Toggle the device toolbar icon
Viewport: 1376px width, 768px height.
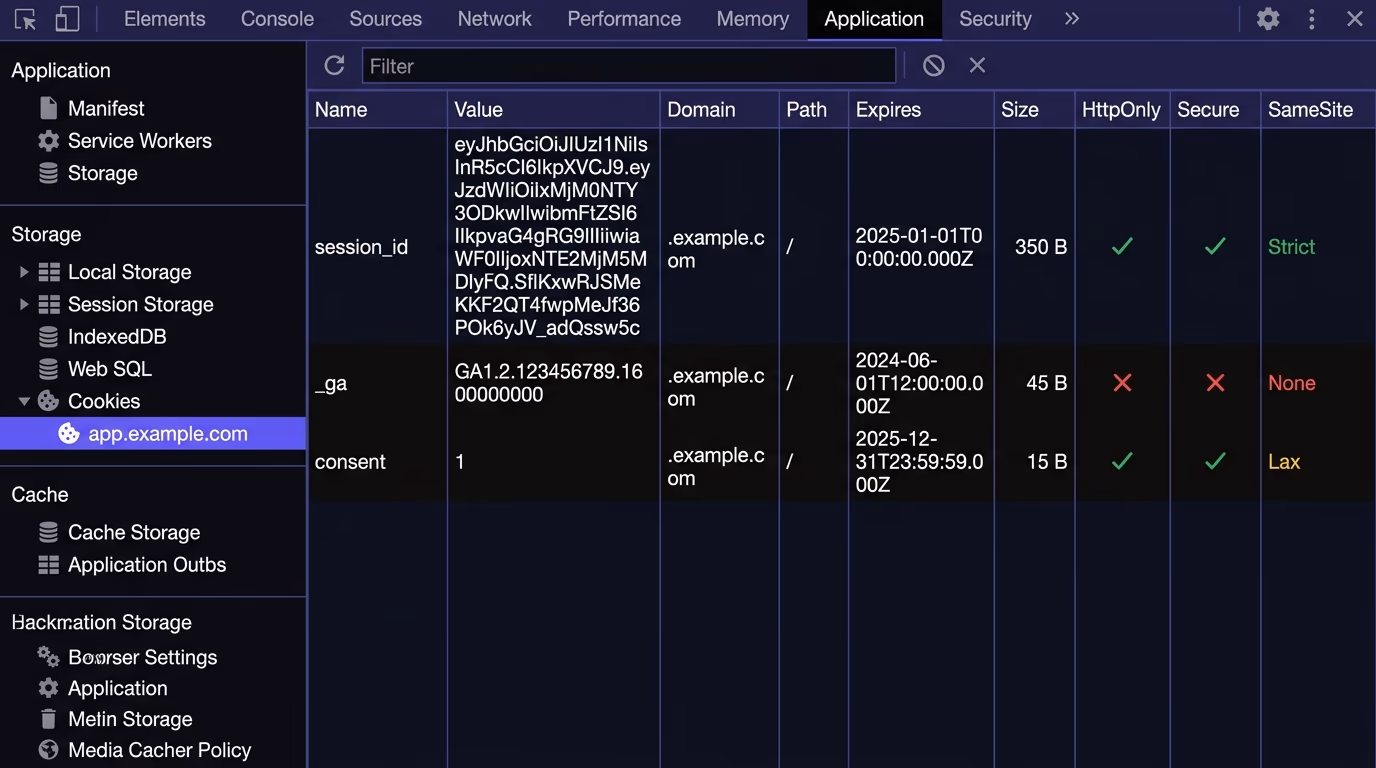click(66, 19)
